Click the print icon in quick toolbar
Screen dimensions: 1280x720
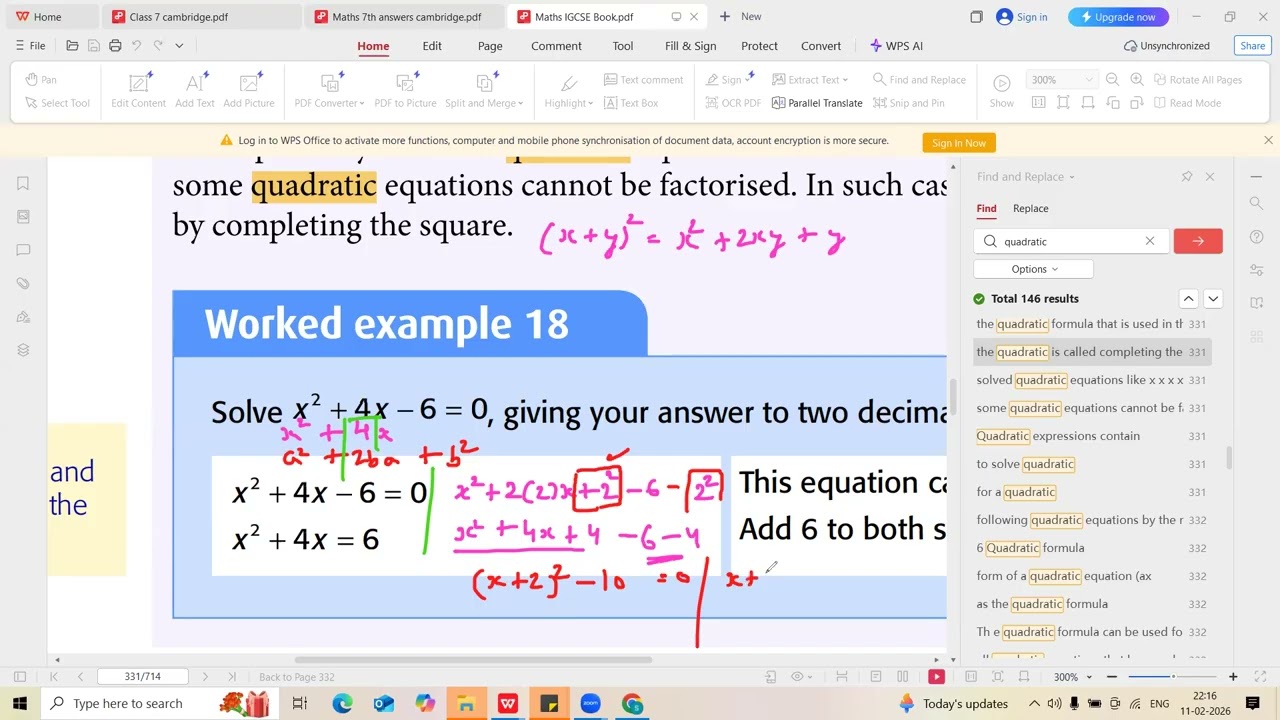[x=115, y=46]
